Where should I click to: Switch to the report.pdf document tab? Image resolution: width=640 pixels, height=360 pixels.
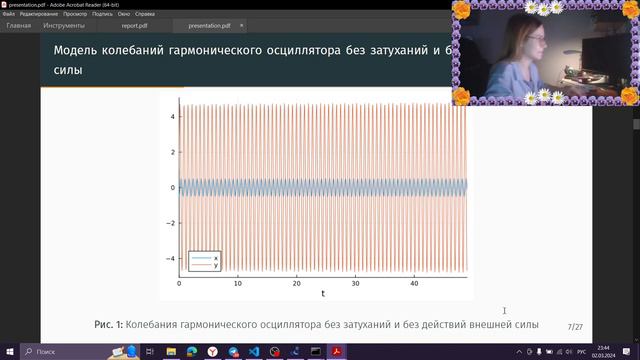(x=134, y=25)
